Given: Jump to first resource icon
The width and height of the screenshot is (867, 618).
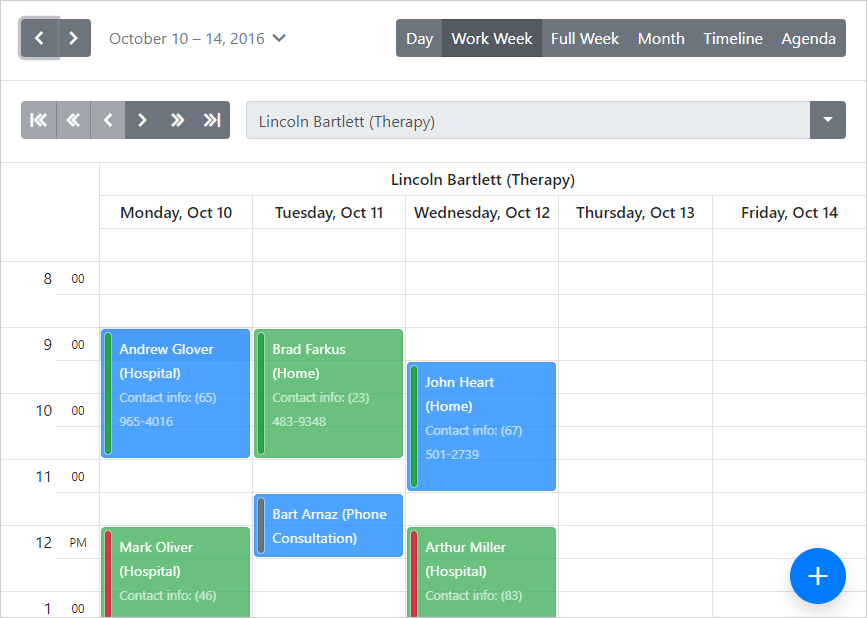Looking at the screenshot, I should (x=39, y=120).
